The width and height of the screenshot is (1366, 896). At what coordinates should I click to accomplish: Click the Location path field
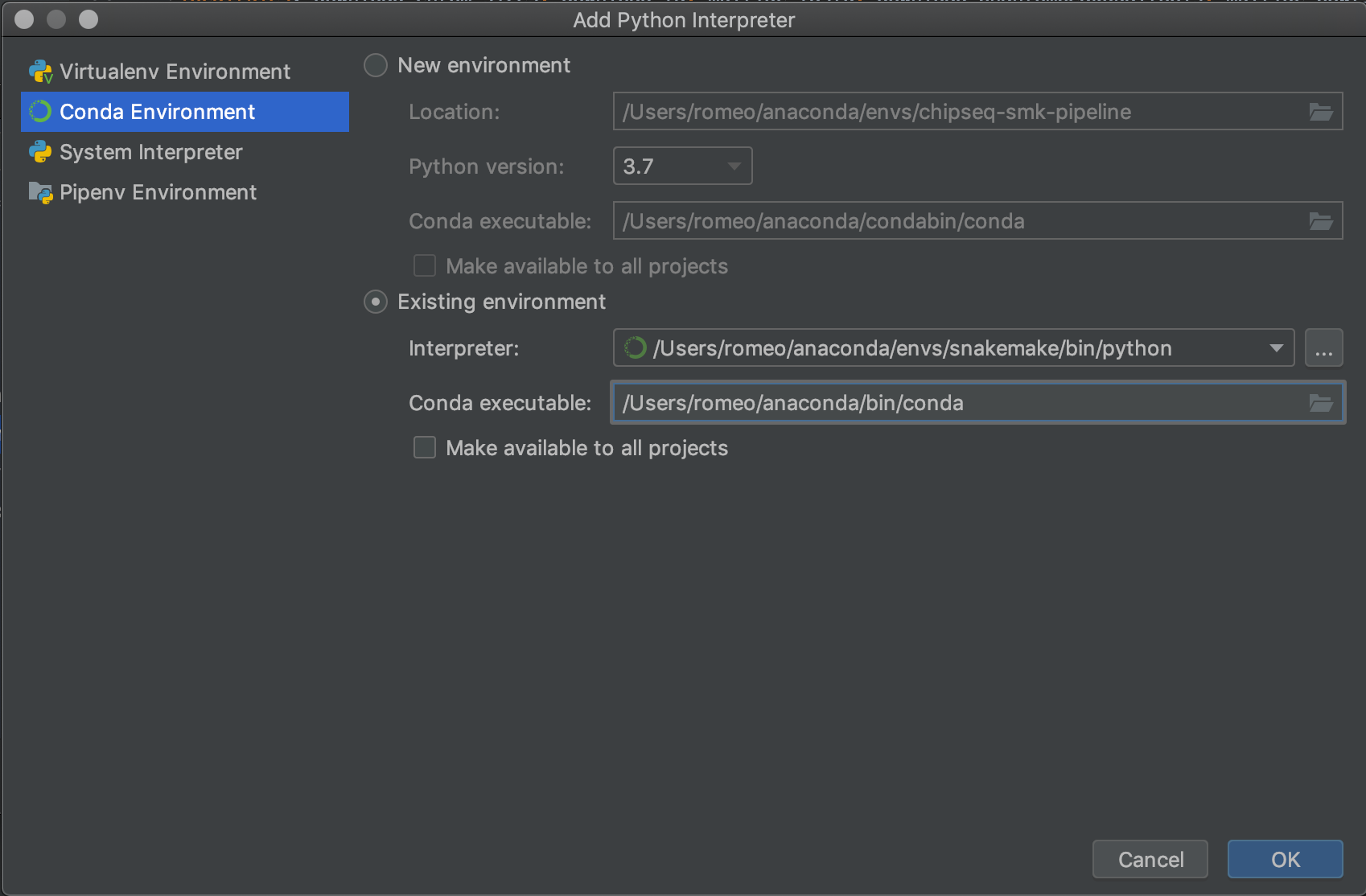click(x=977, y=111)
